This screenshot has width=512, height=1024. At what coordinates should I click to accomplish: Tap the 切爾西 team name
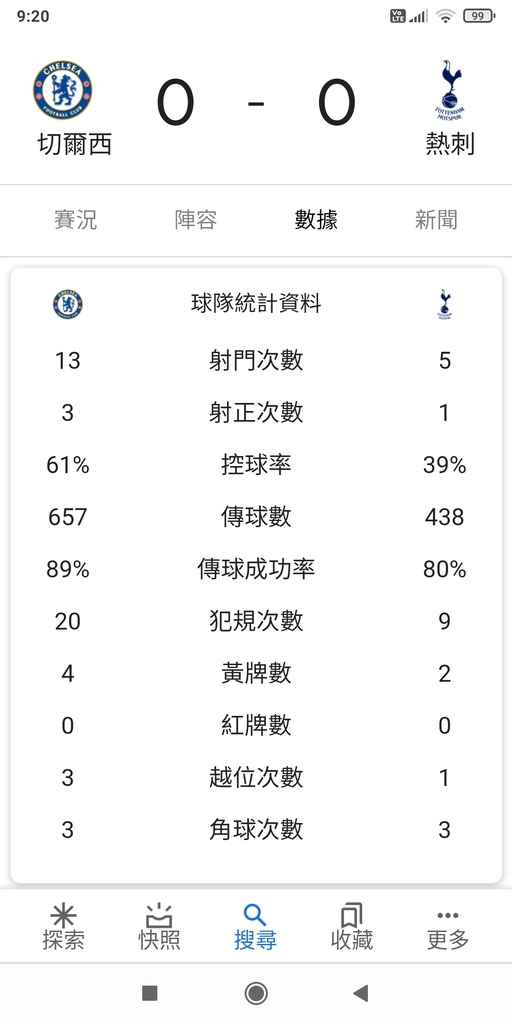74,144
